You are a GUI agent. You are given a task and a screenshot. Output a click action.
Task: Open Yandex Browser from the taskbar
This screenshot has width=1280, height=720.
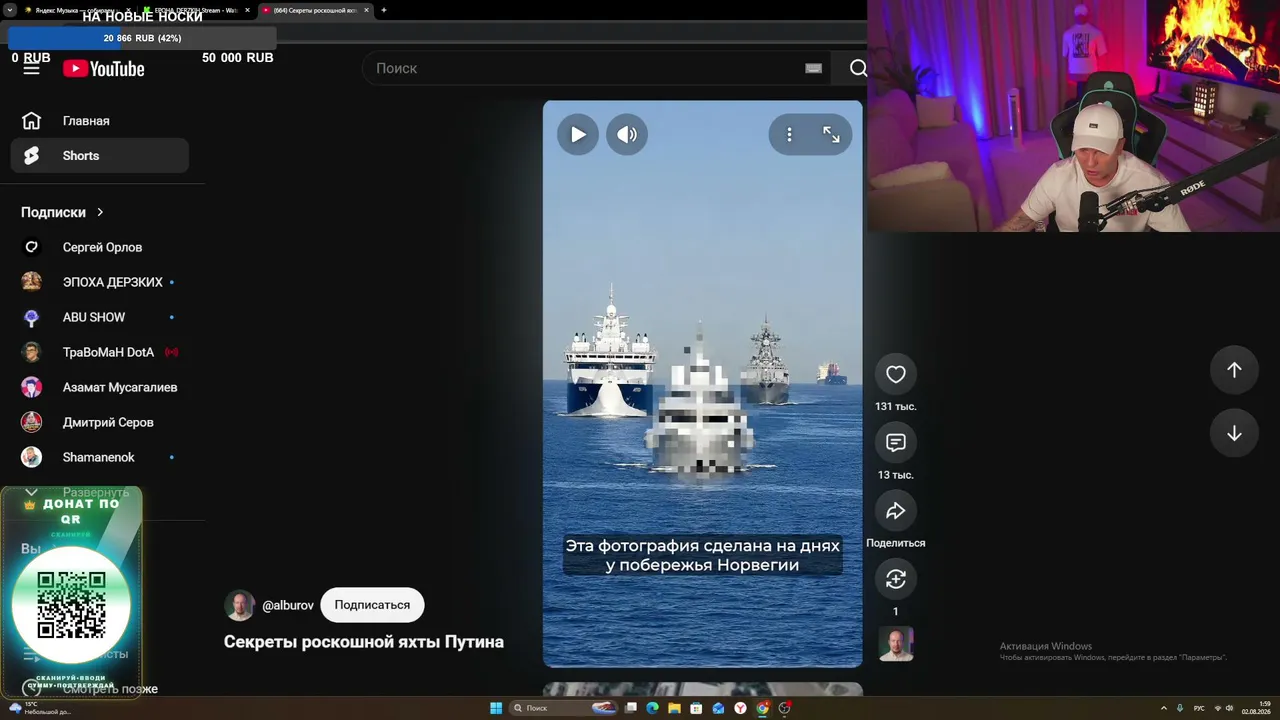point(741,708)
